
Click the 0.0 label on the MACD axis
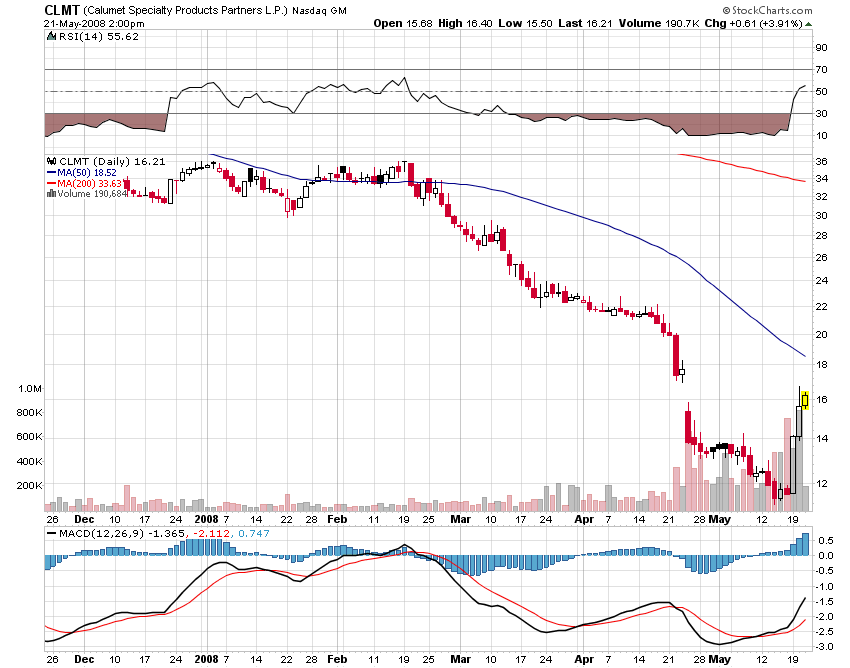pyautogui.click(x=826, y=556)
